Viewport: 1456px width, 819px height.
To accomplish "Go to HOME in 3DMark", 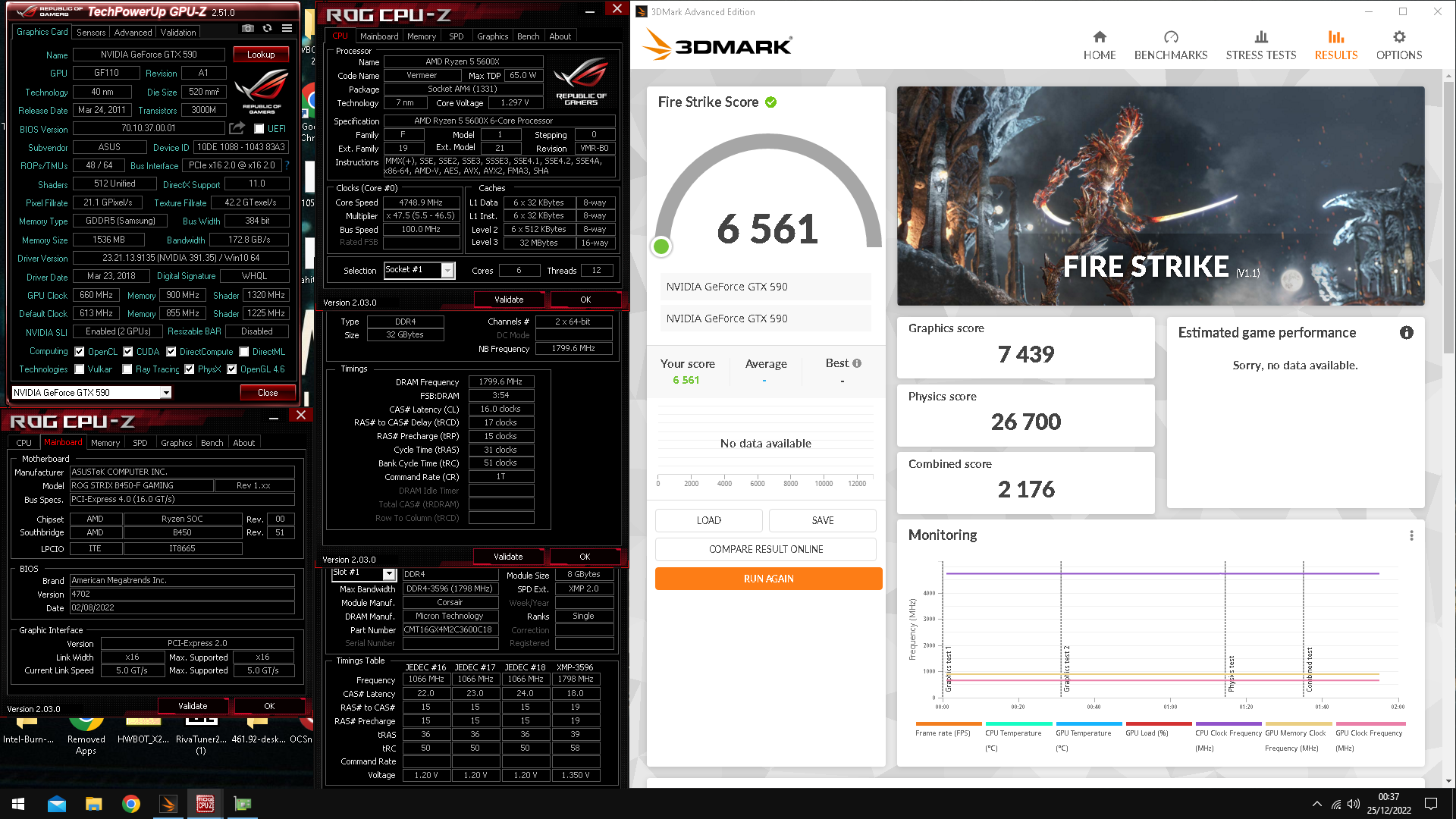I will [1100, 45].
